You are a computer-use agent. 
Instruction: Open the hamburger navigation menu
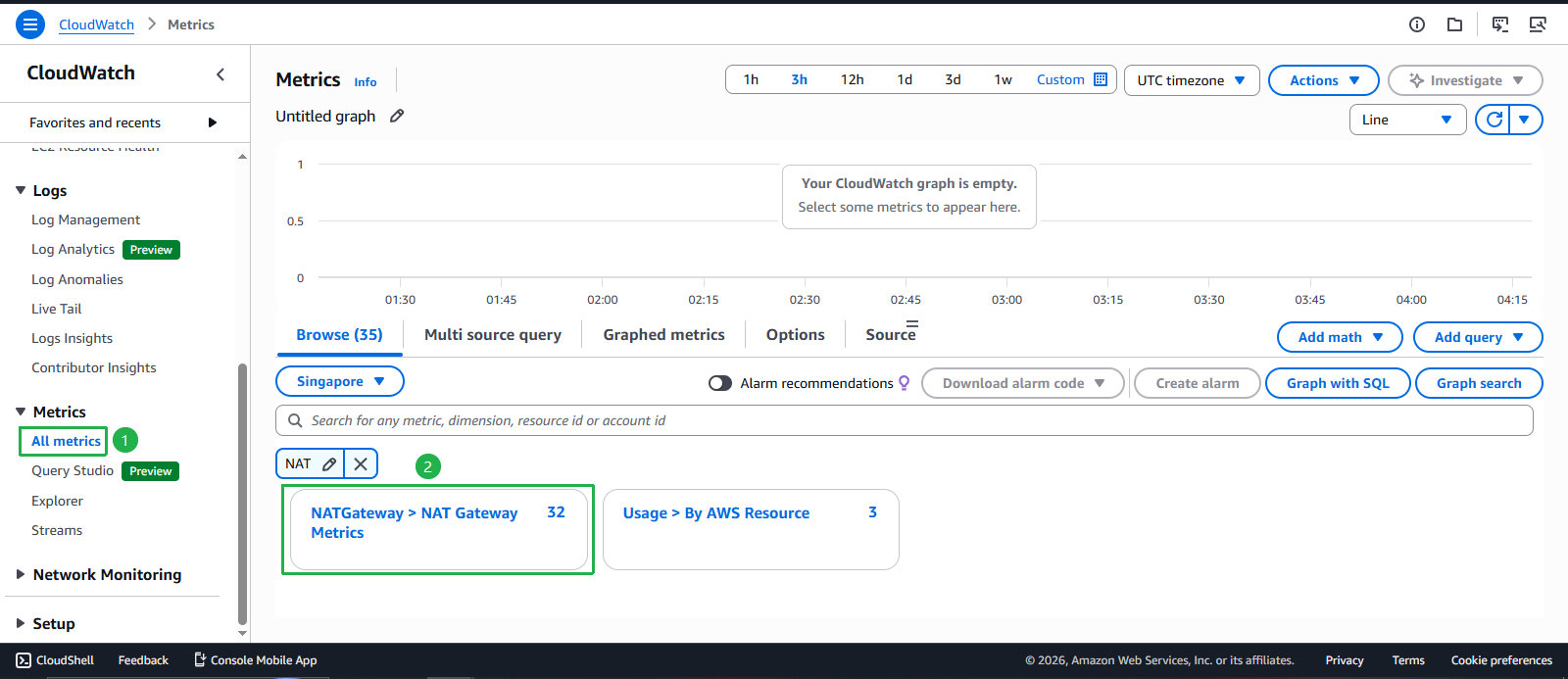pyautogui.click(x=30, y=24)
